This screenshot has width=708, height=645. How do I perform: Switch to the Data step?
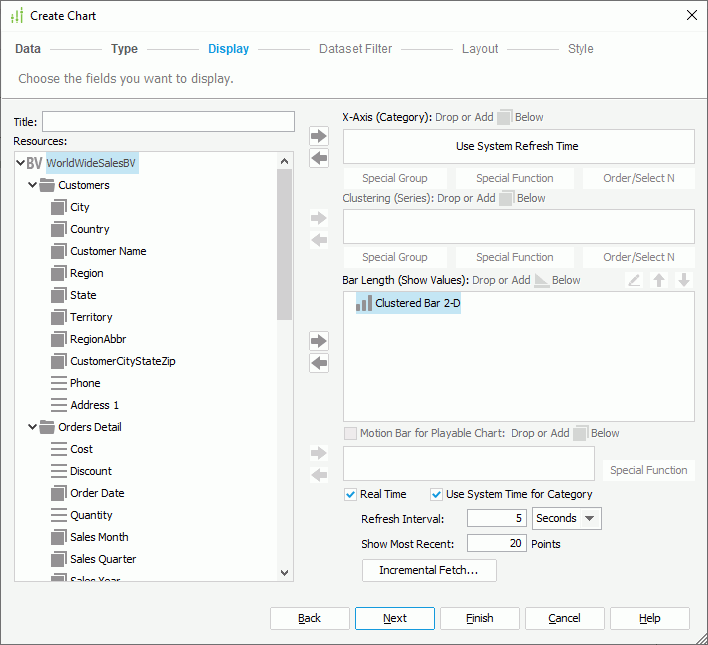coord(28,49)
